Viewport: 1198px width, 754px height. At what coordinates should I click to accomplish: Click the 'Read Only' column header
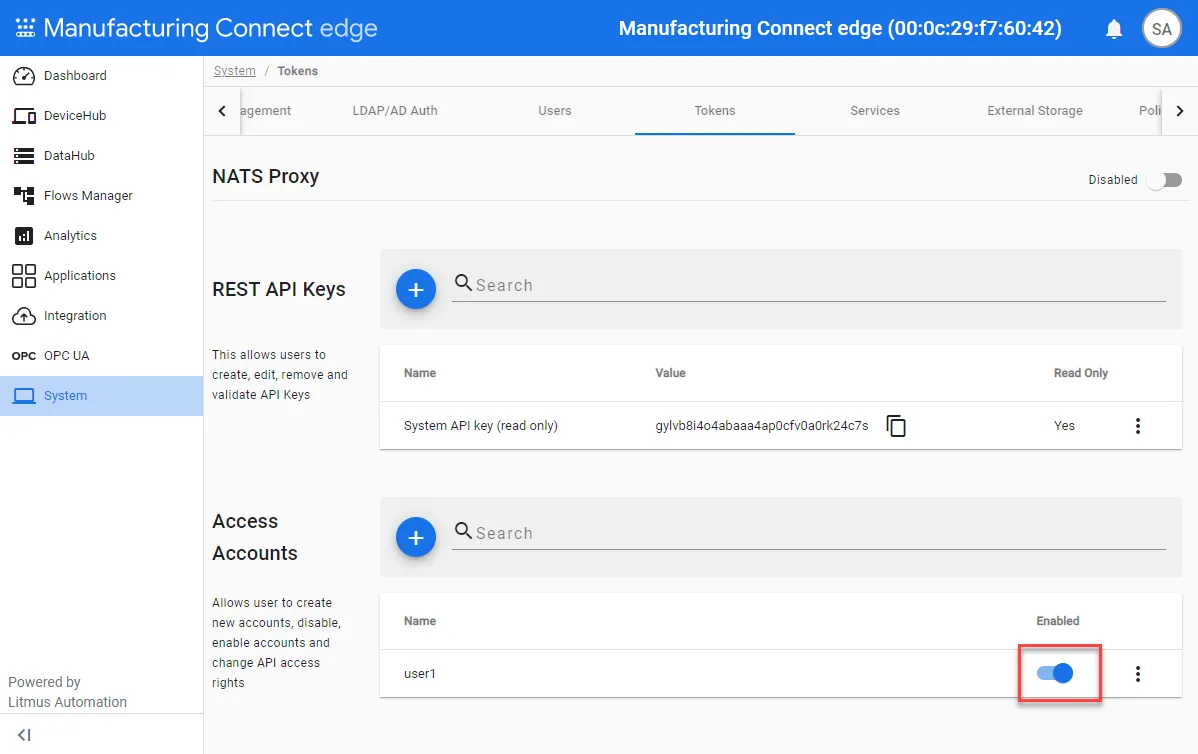click(1080, 373)
